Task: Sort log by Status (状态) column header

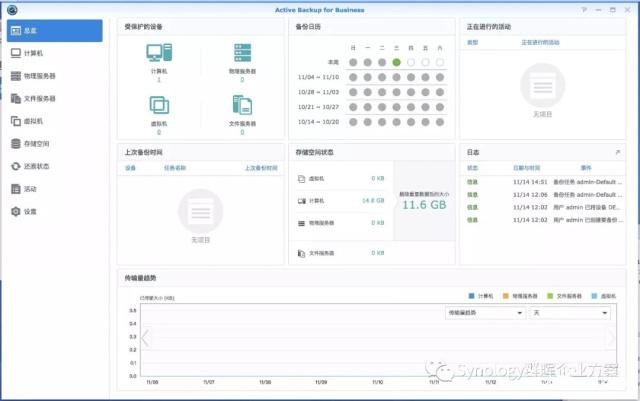Action: [x=473, y=168]
